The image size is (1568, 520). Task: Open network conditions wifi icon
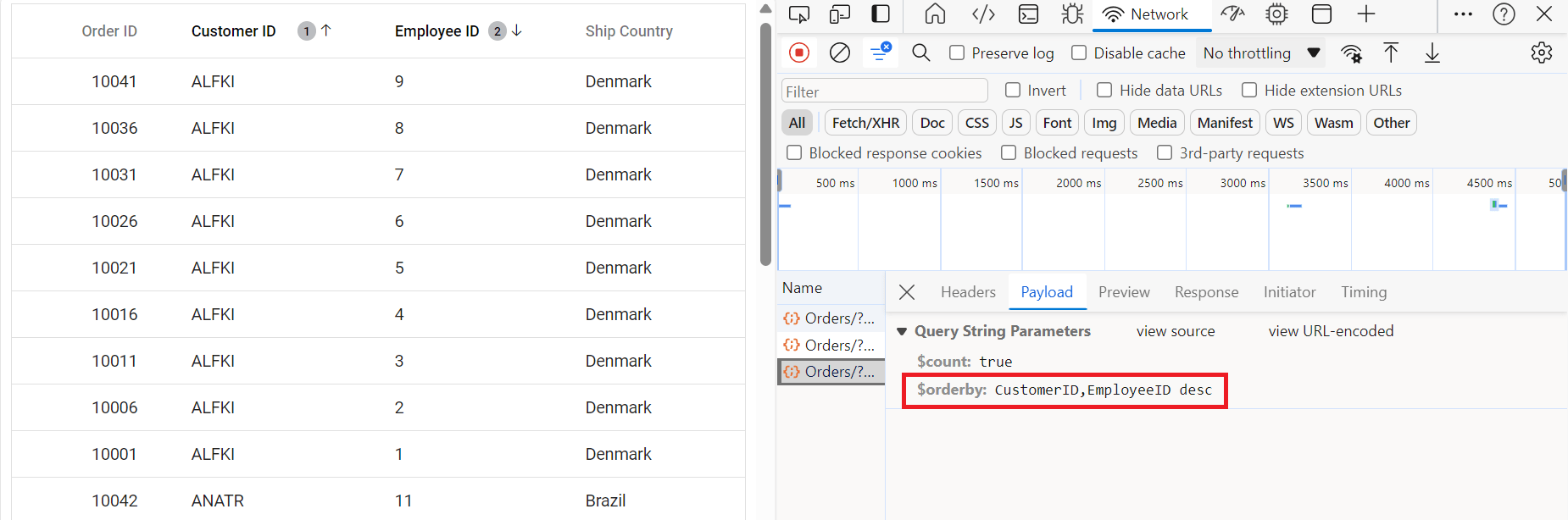coord(1351,53)
